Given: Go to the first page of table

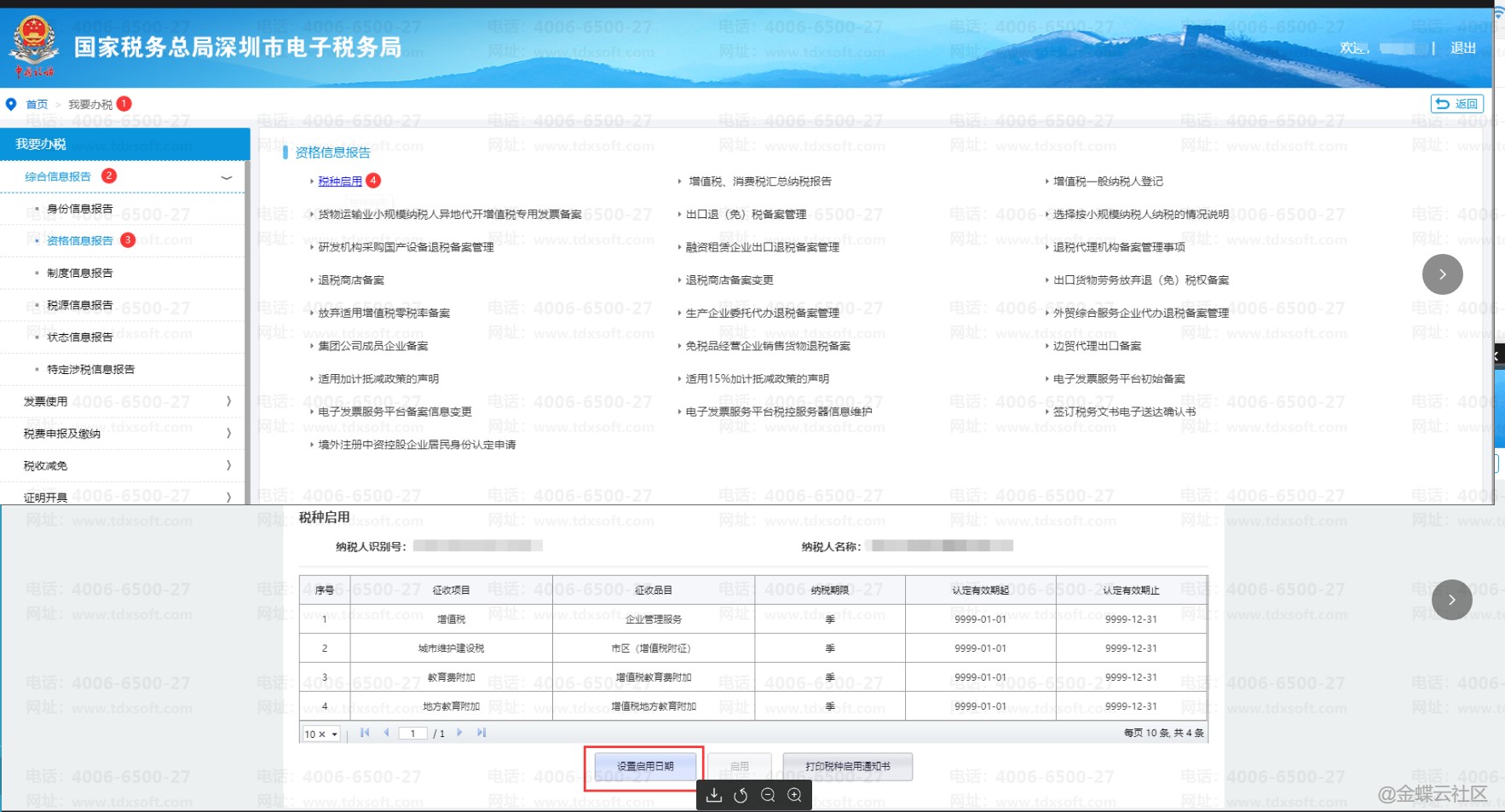Looking at the screenshot, I should 365,733.
